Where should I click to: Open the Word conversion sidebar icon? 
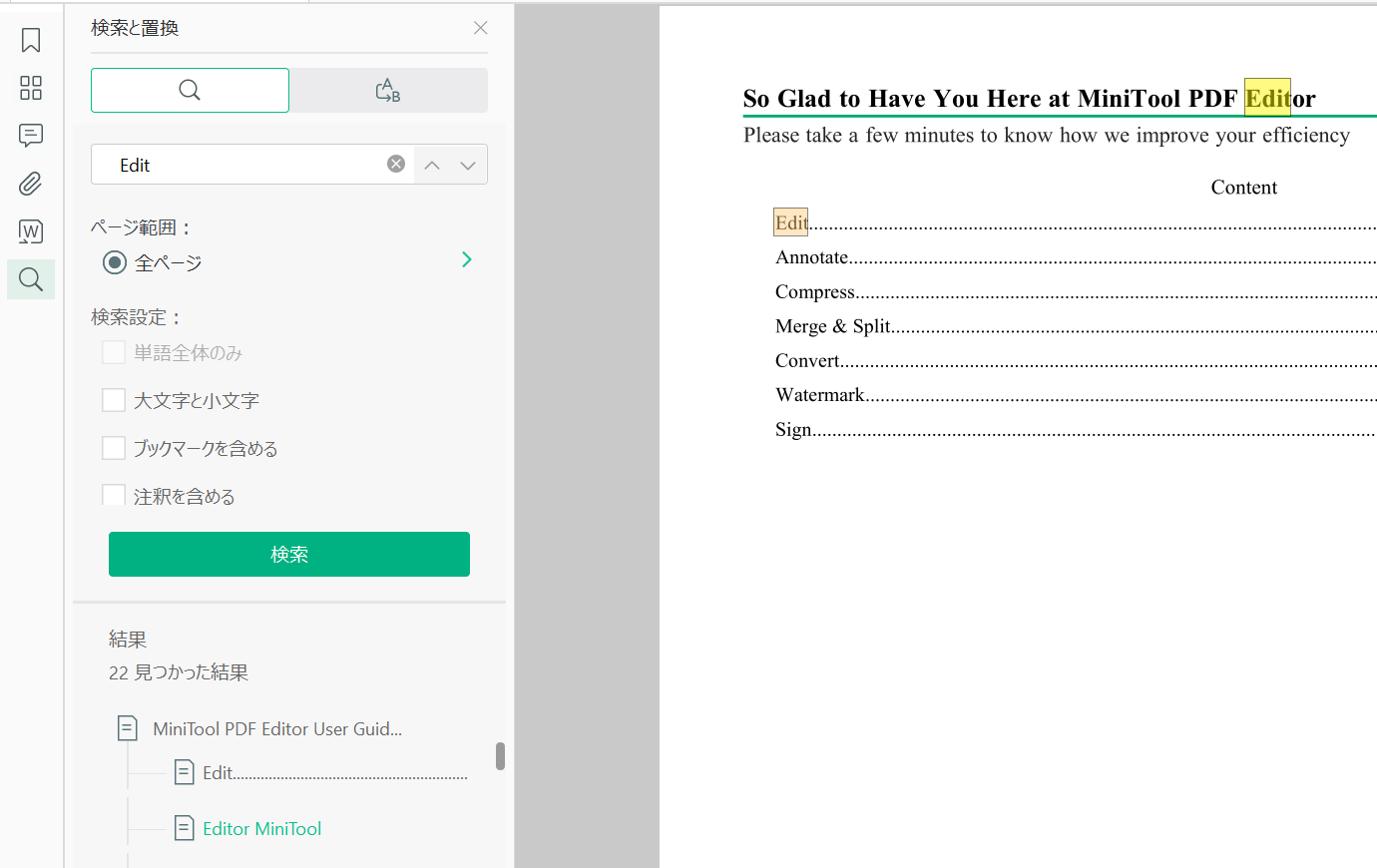(31, 231)
